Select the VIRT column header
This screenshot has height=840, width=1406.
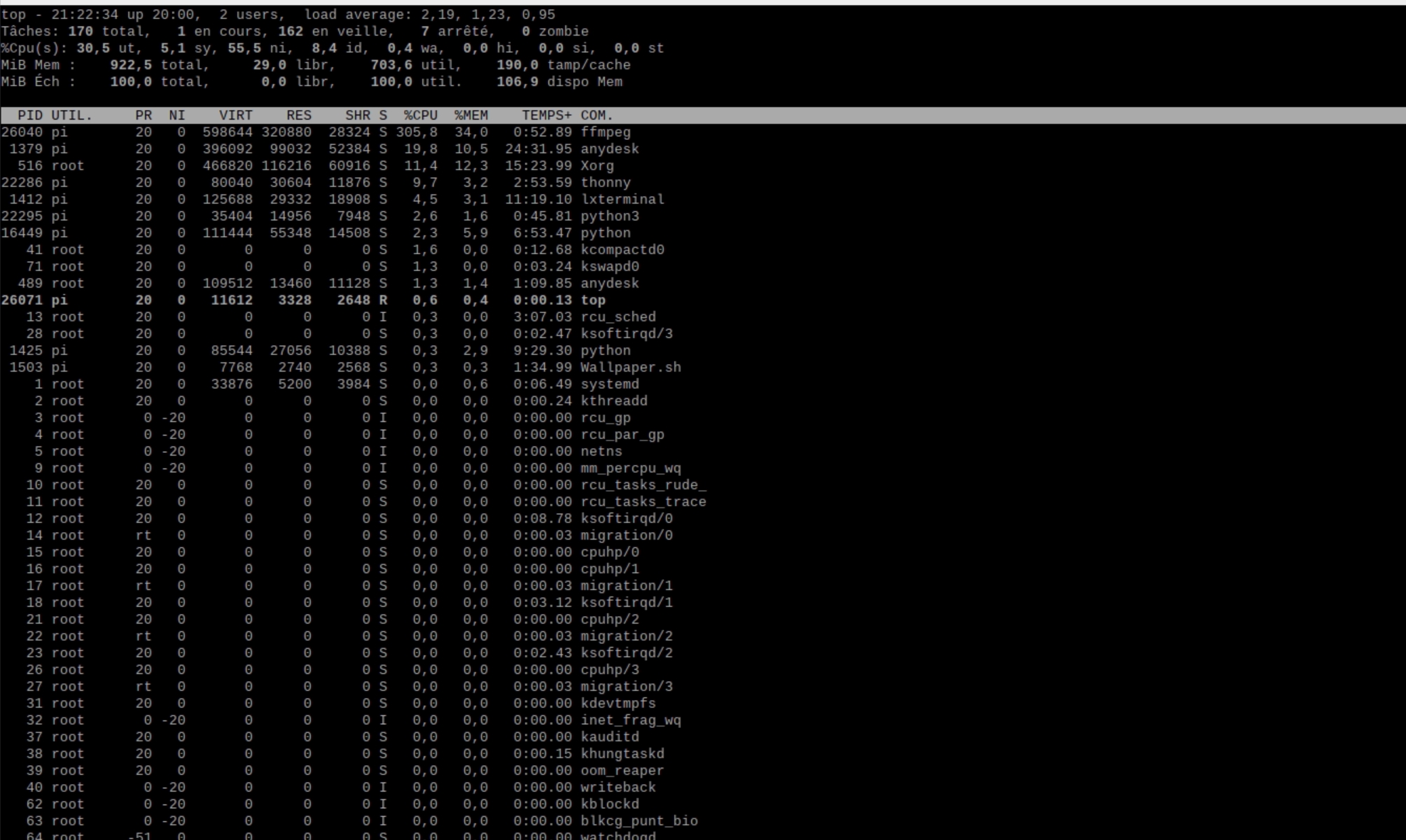pyautogui.click(x=236, y=115)
